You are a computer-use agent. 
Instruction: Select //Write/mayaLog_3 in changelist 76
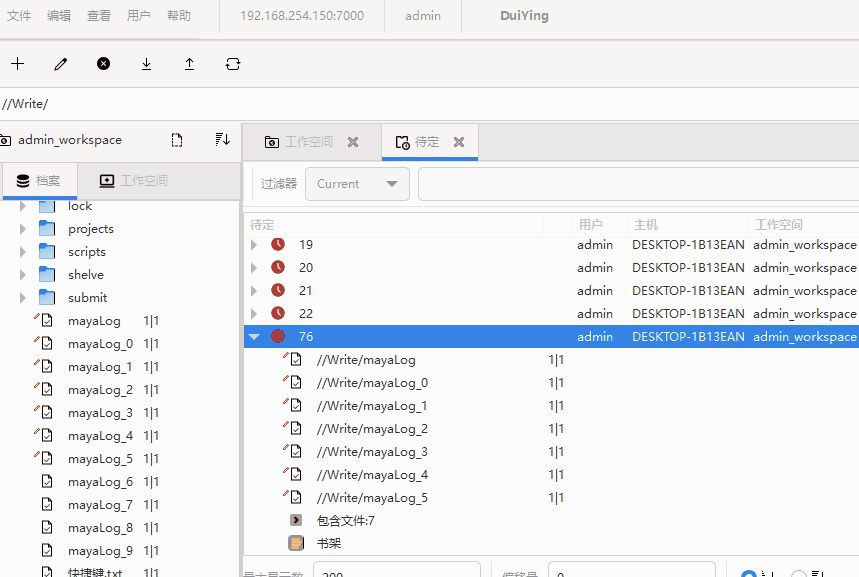coord(372,452)
